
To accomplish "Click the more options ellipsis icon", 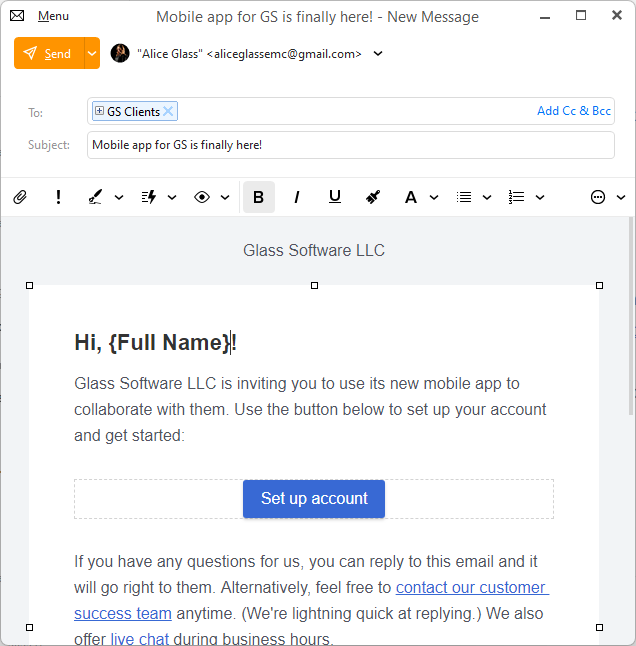I will click(598, 197).
